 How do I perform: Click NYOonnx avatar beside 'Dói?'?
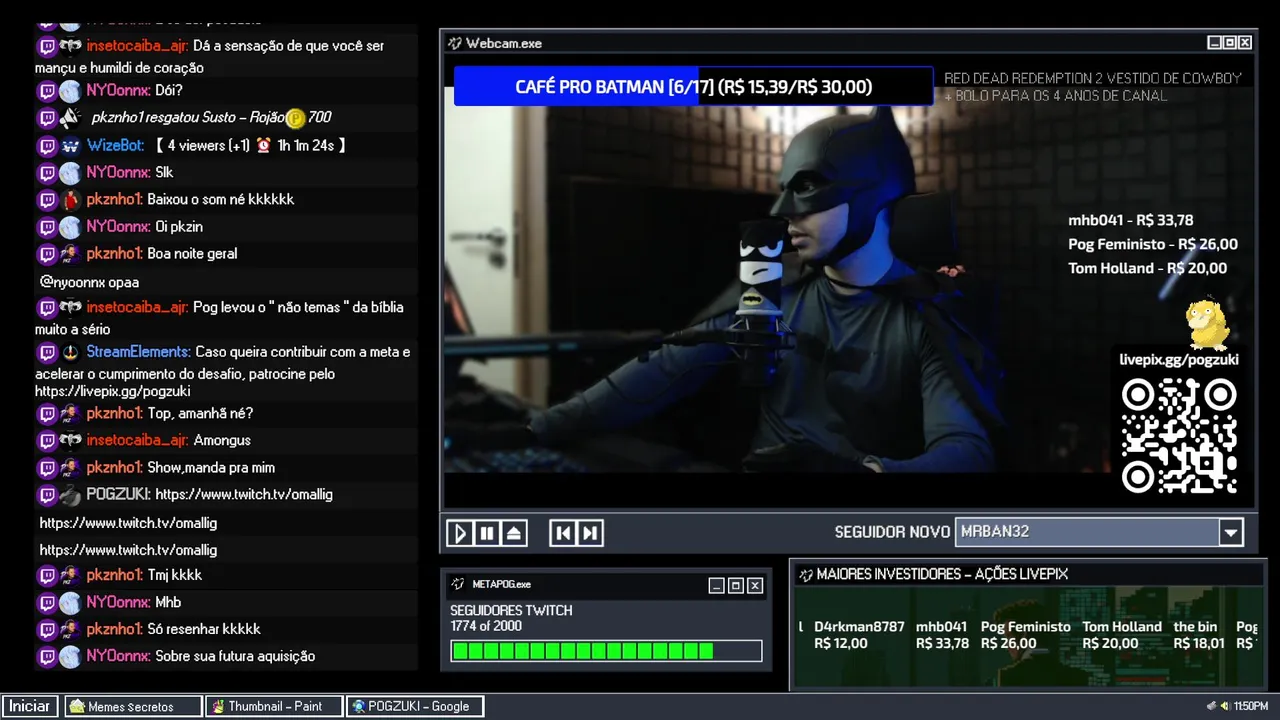[x=70, y=91]
